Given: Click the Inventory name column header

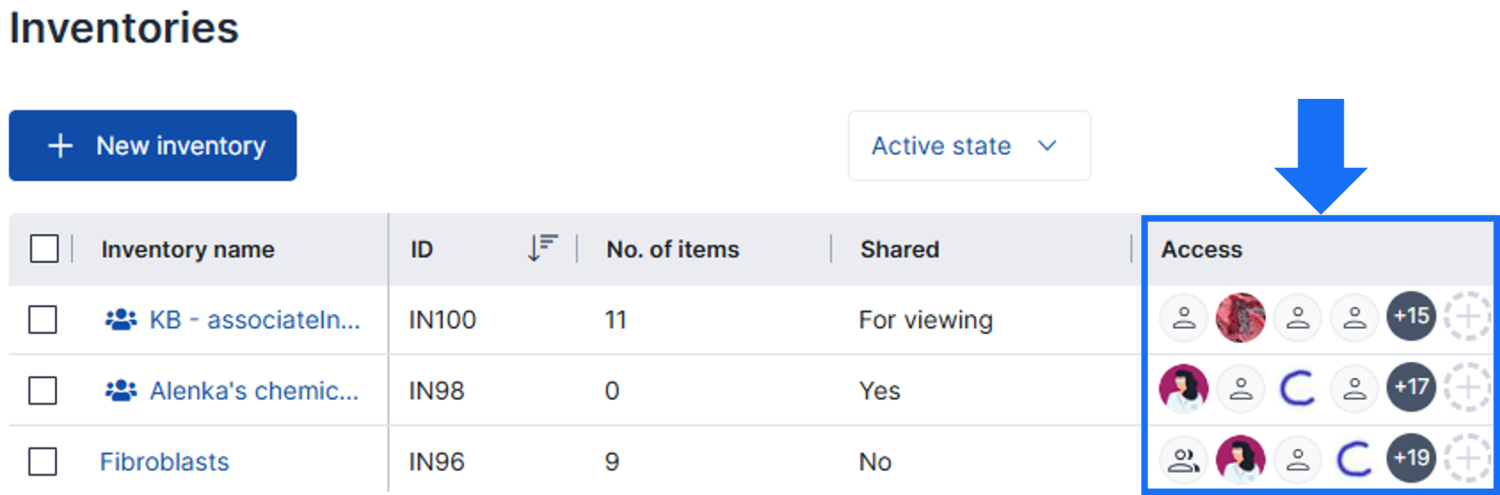Looking at the screenshot, I should click(187, 250).
